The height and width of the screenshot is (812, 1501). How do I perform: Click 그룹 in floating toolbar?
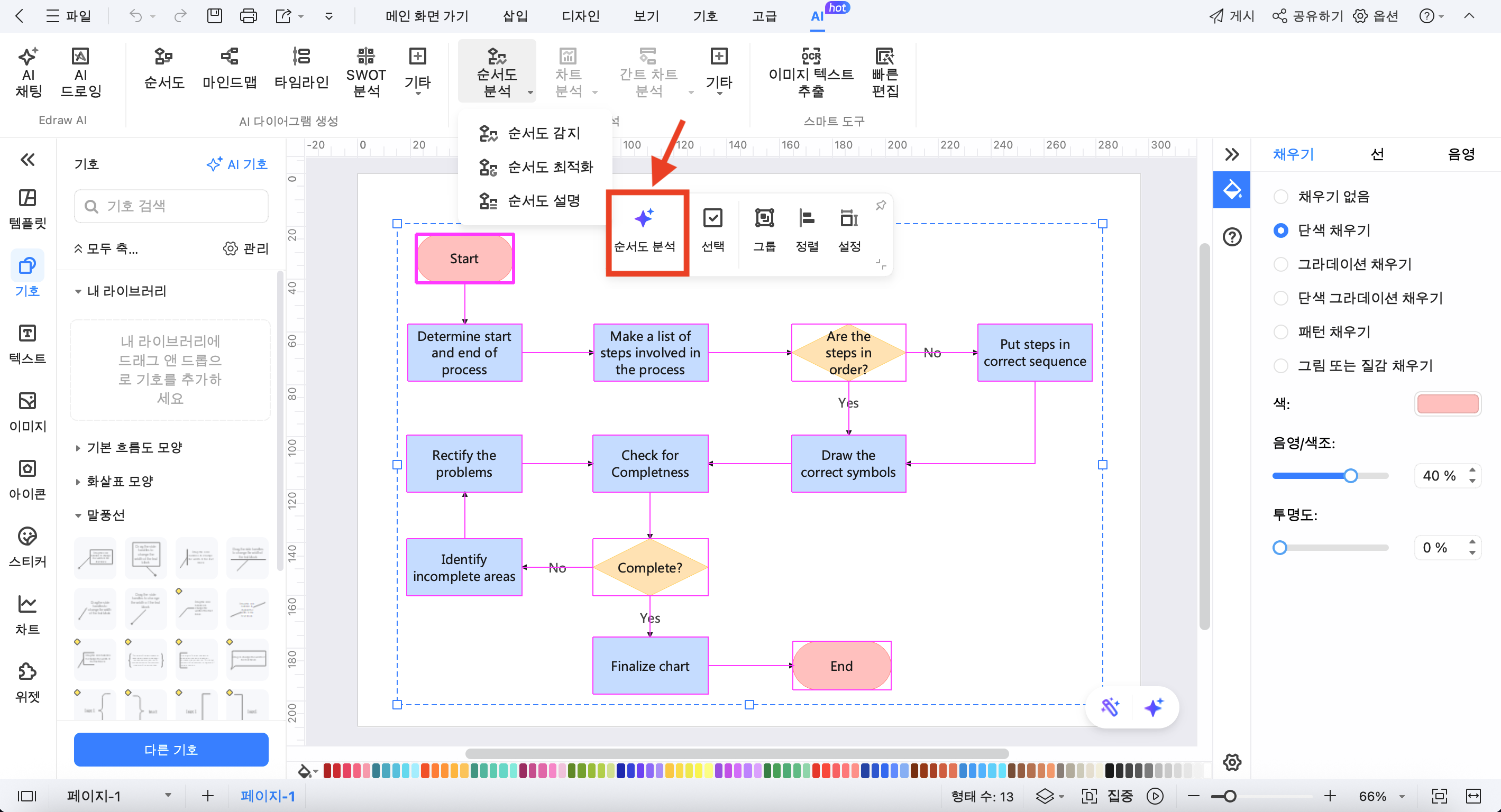pos(764,231)
